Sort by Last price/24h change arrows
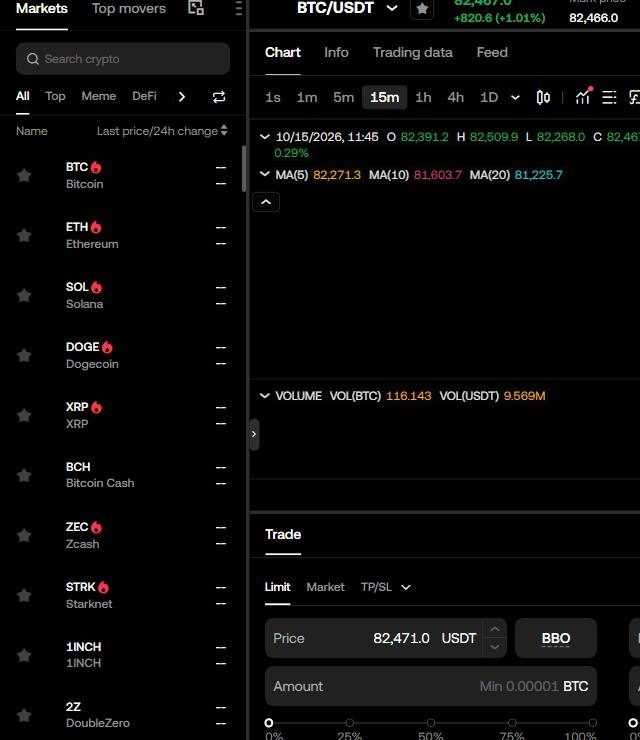The height and width of the screenshot is (740, 640). 224,131
